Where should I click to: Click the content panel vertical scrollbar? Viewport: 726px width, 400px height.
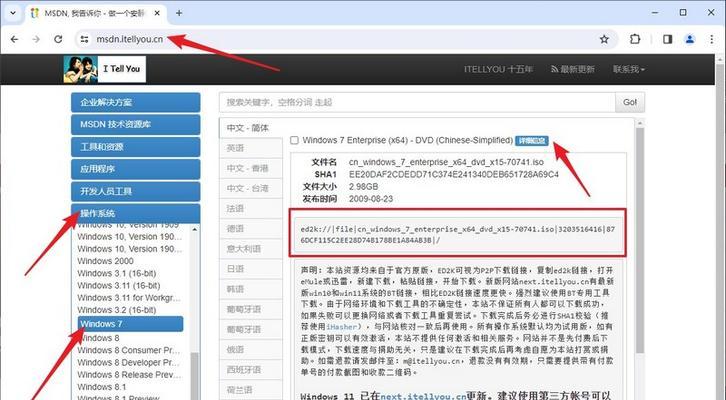tap(640, 241)
